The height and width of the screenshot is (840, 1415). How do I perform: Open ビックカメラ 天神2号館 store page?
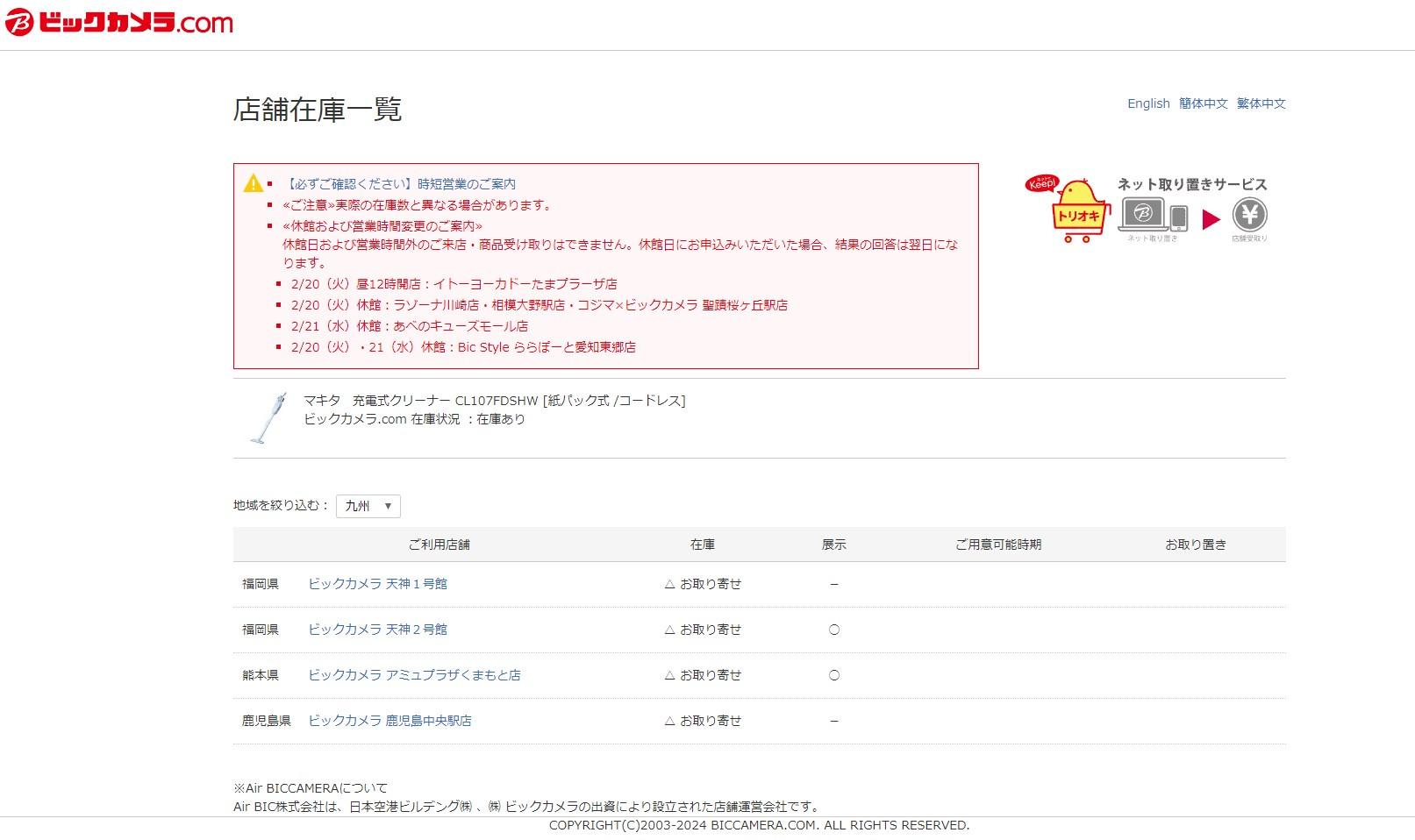377,630
